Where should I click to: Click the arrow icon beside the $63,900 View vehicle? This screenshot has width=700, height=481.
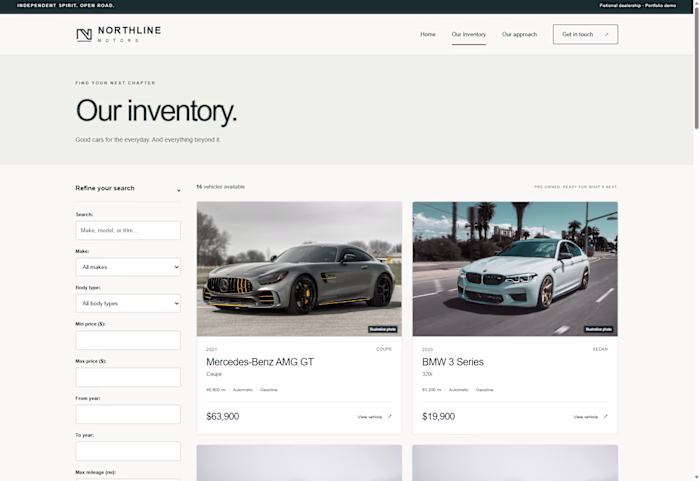pos(390,416)
